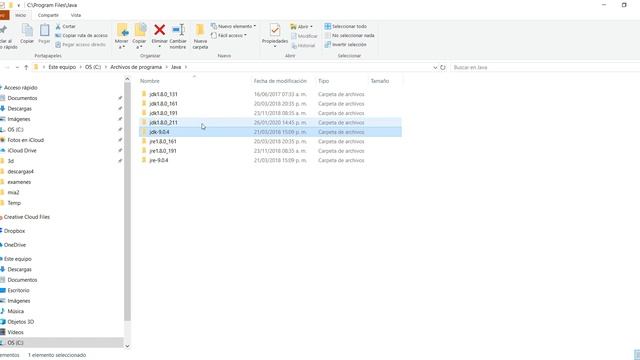
Task: Click the Buscar en Java search box
Action: tap(545, 67)
